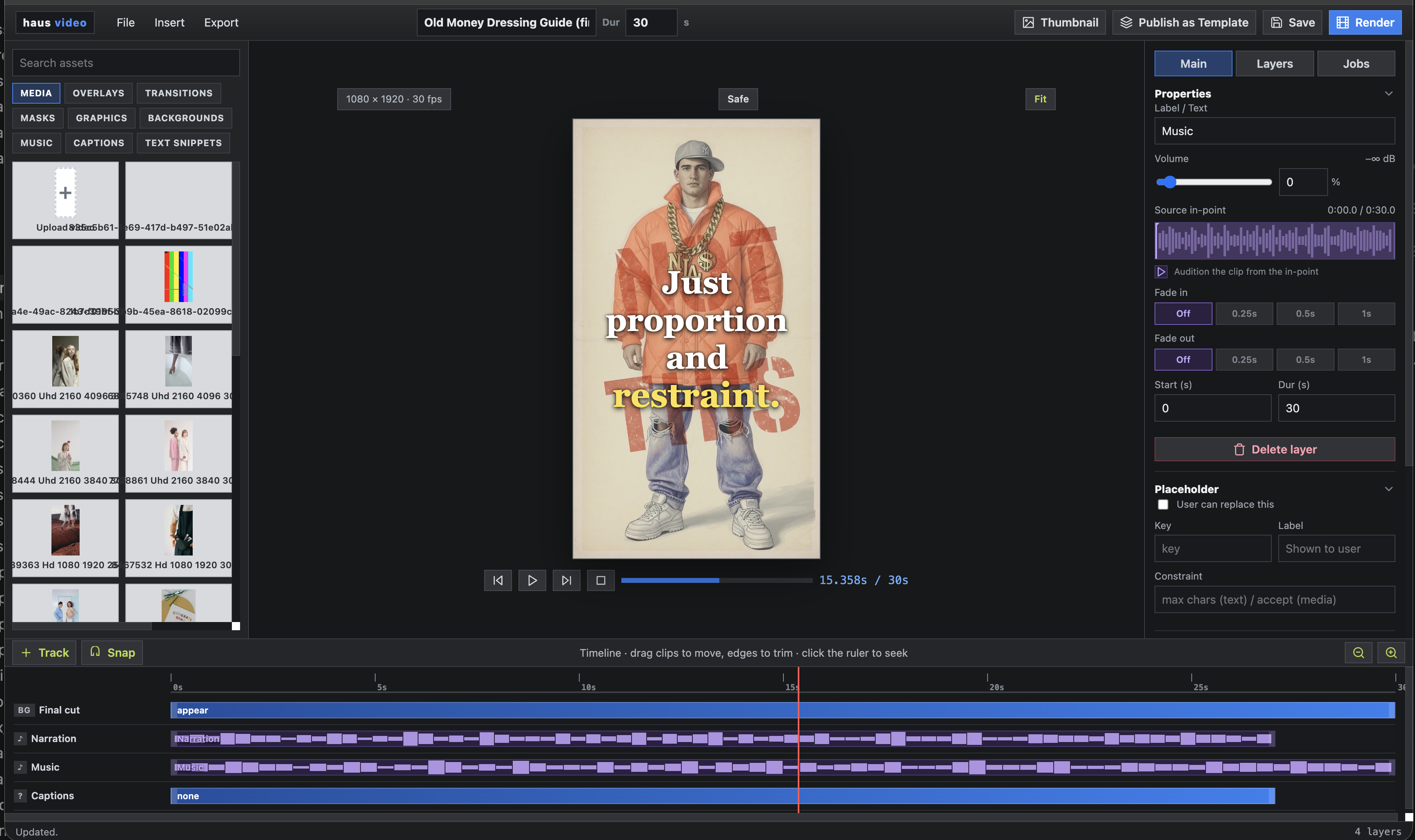Collapse the Properties section
Viewport: 1415px width, 840px height.
tap(1388, 93)
